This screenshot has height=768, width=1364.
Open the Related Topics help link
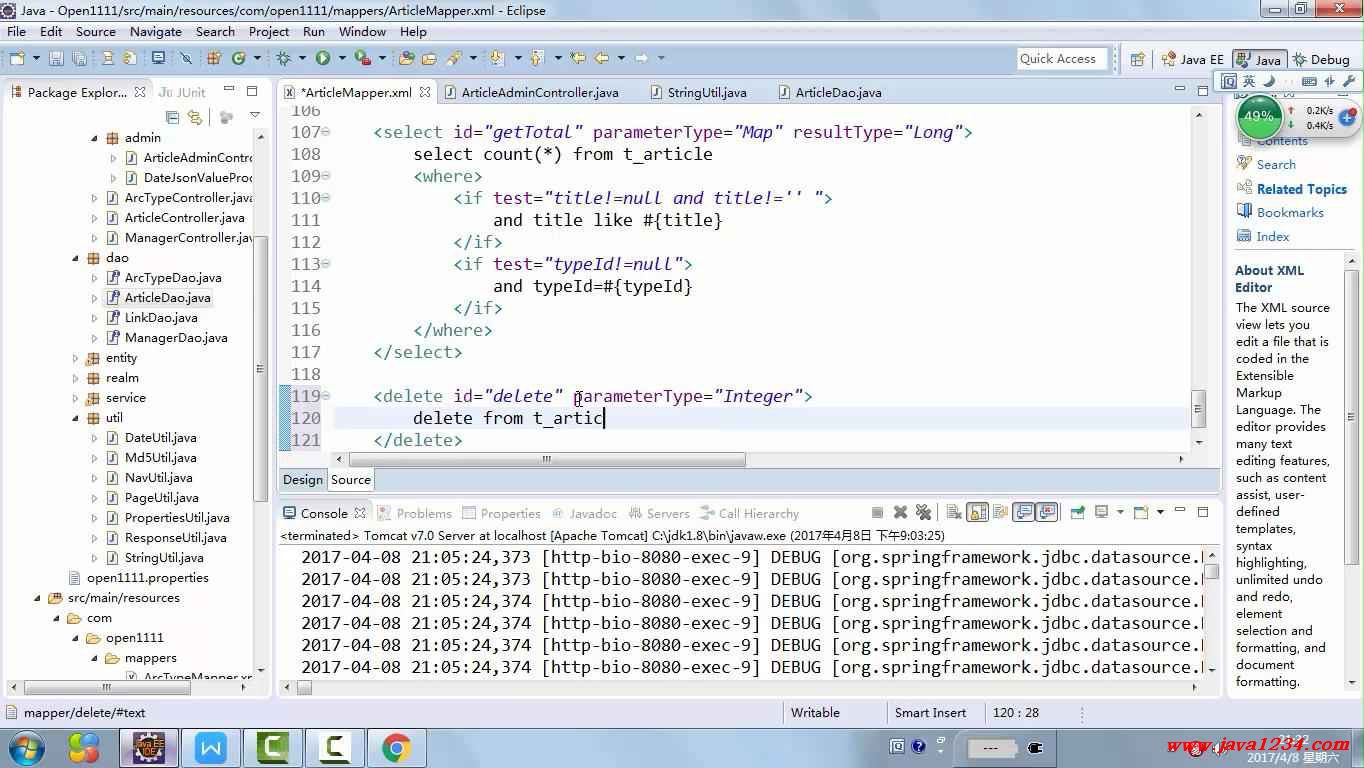pyautogui.click(x=1301, y=189)
